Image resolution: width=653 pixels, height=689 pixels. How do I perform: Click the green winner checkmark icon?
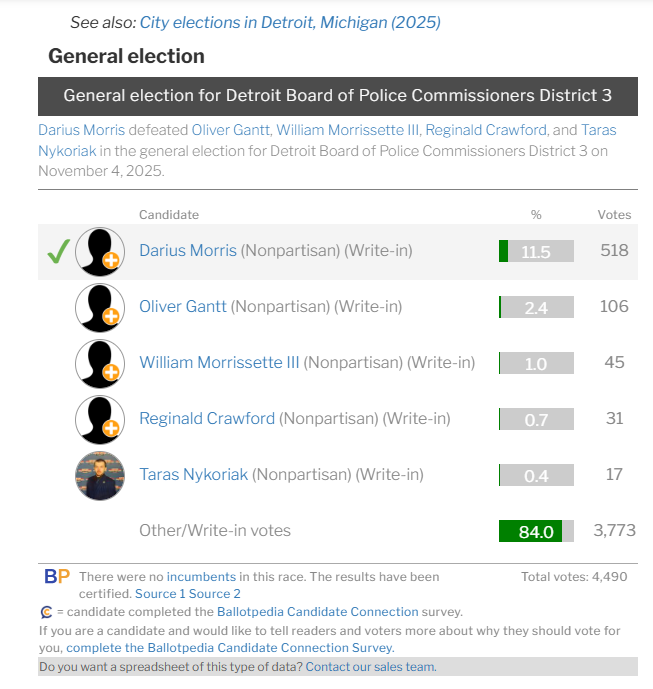58,251
